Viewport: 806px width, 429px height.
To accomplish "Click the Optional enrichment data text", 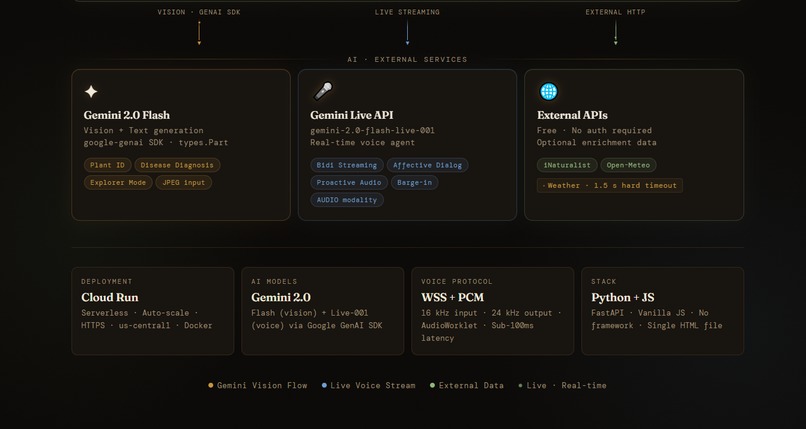I will (x=597, y=142).
